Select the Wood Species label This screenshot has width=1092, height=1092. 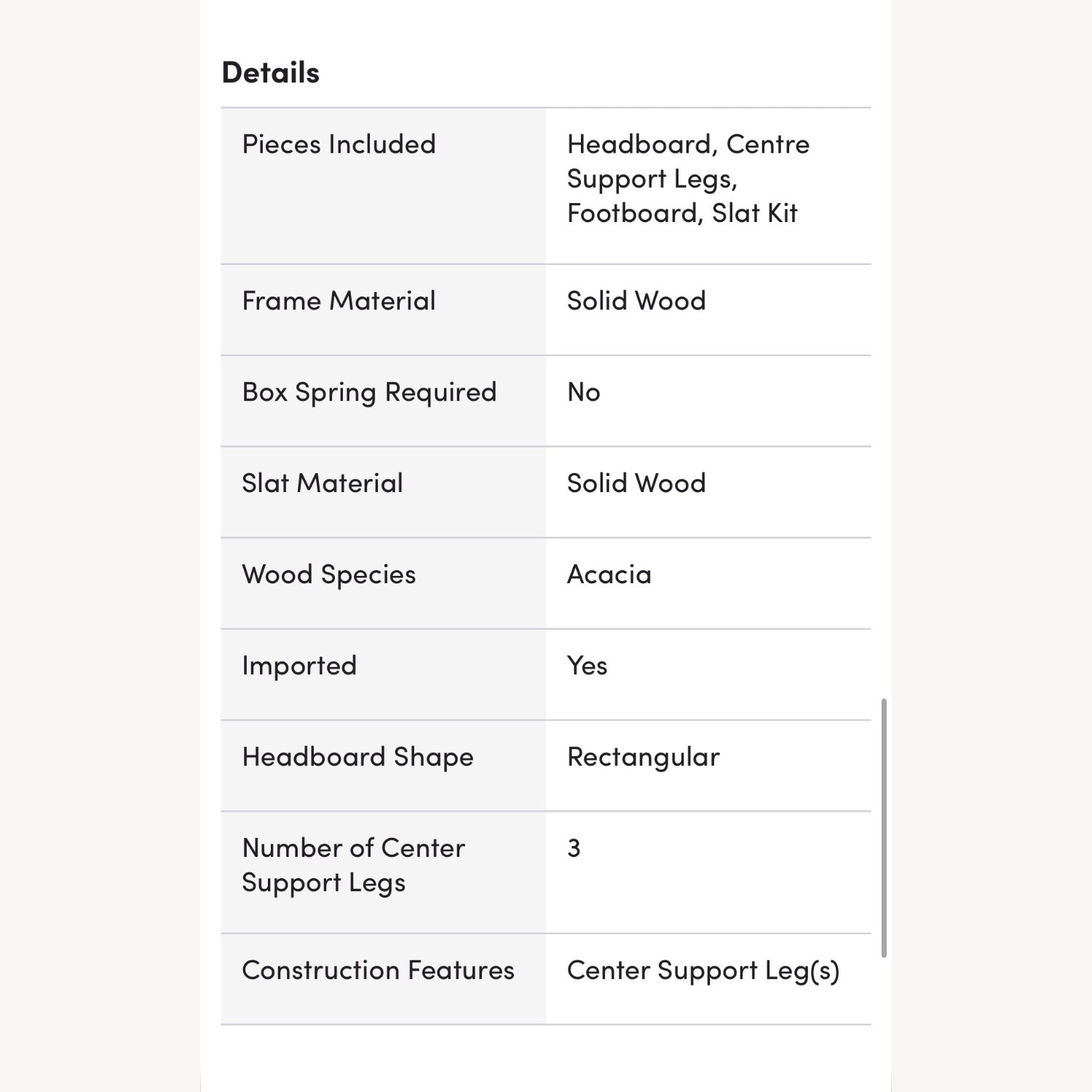(328, 575)
